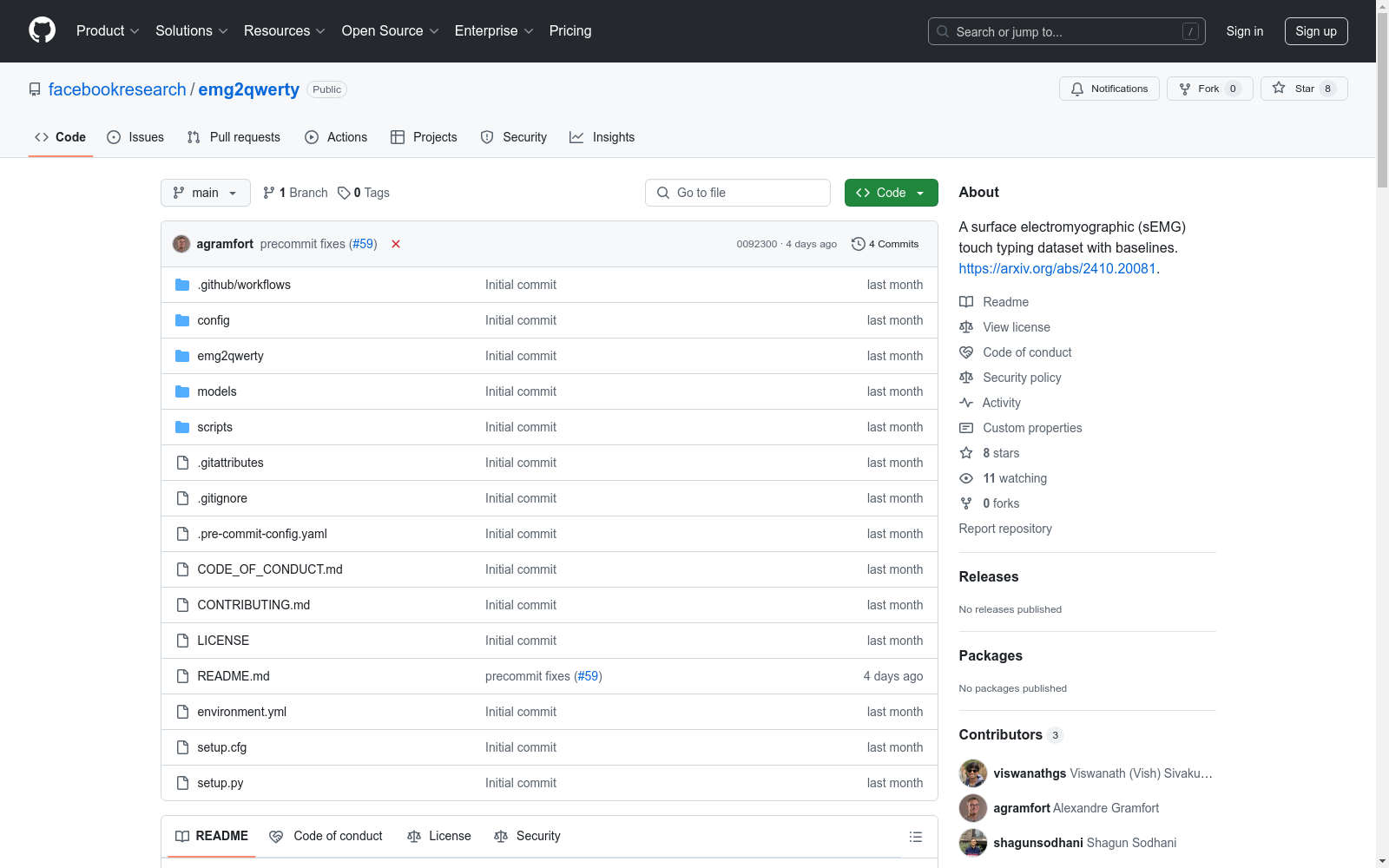Open the #59 link in commit header
Image resolution: width=1389 pixels, height=868 pixels.
[x=363, y=244]
